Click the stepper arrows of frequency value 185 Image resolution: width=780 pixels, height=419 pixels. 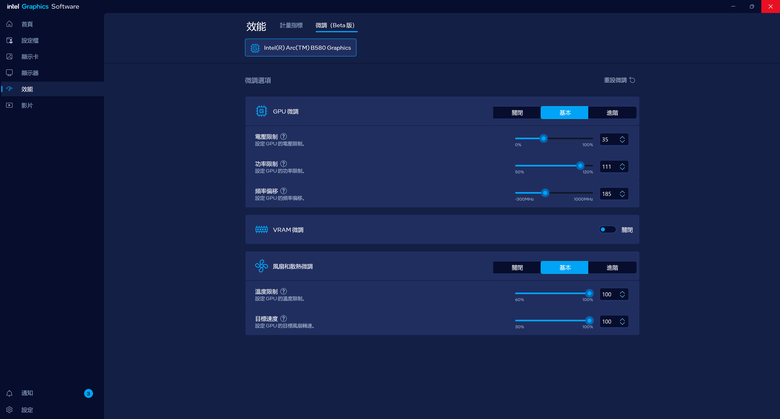pyautogui.click(x=622, y=194)
